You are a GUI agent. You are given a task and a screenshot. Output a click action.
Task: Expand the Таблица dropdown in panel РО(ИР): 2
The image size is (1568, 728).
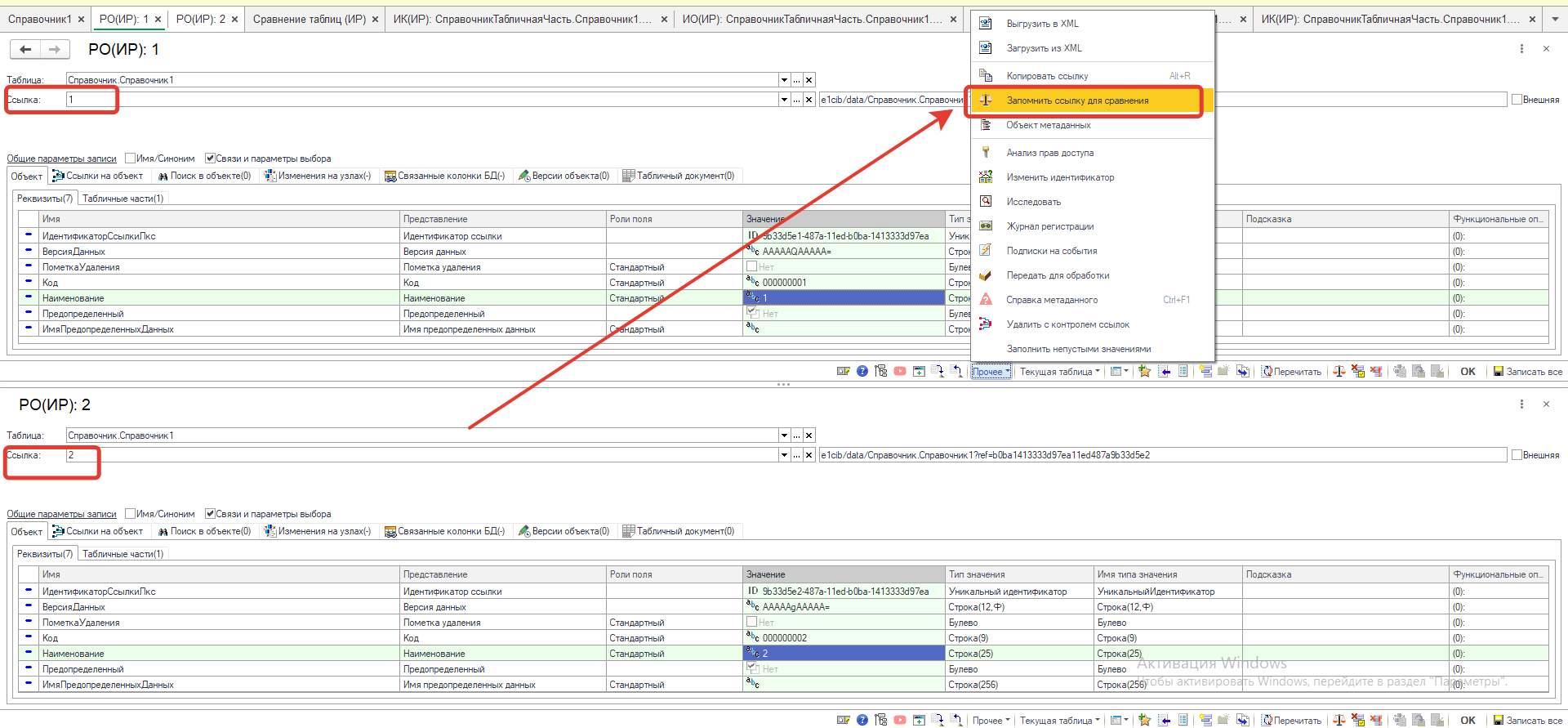point(784,435)
